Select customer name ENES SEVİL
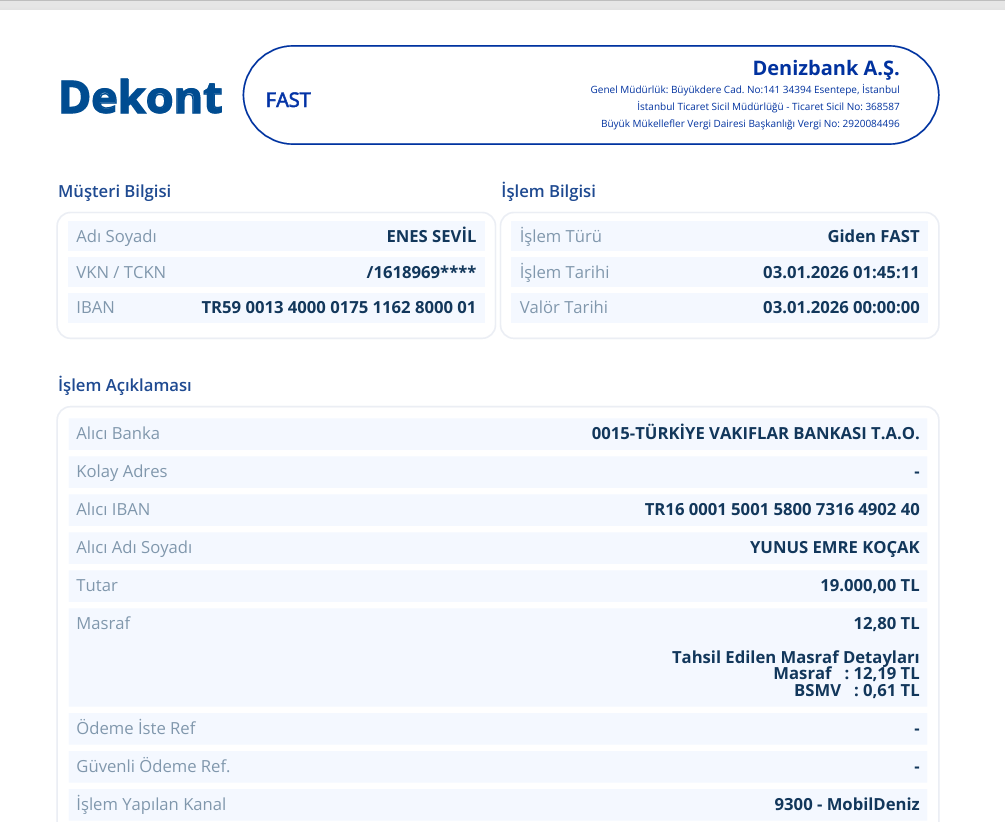The image size is (1005, 822). coord(431,236)
